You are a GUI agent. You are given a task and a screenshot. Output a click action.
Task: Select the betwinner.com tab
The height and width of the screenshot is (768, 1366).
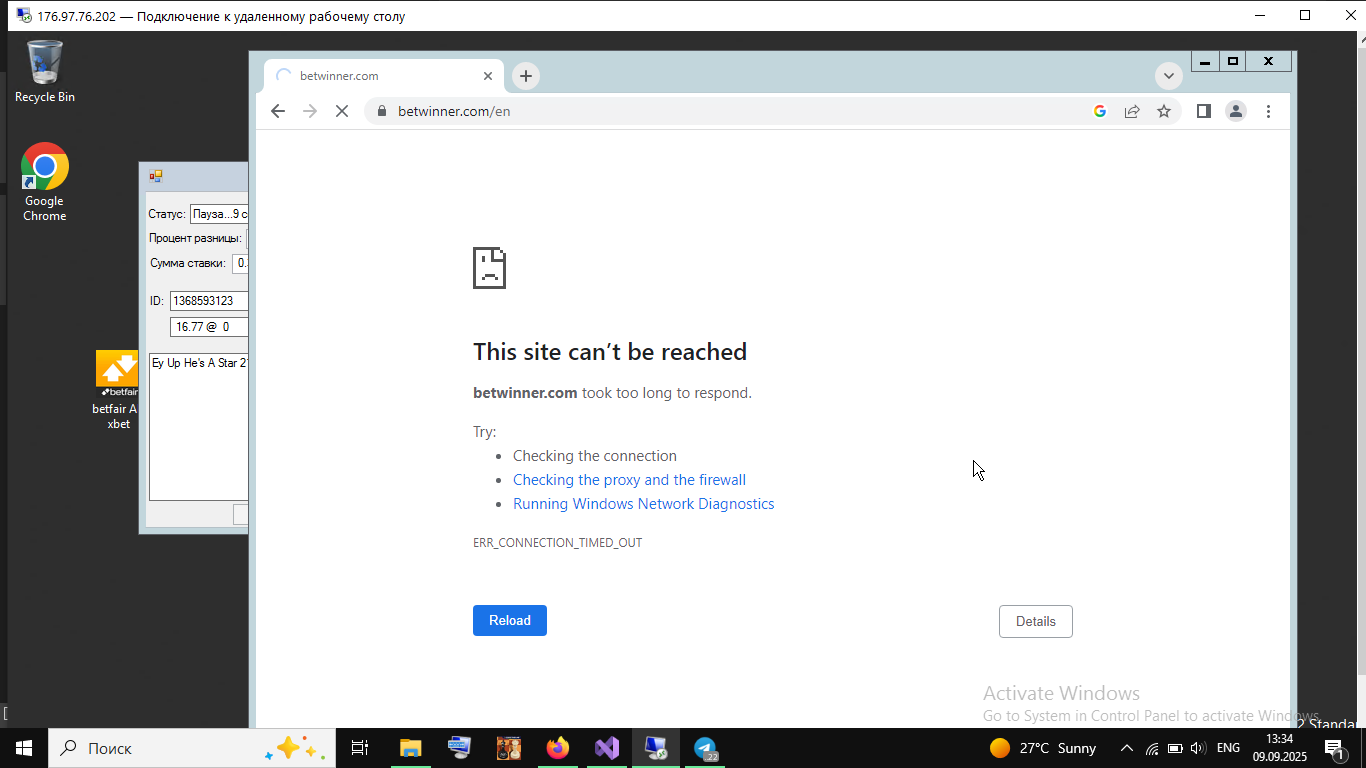point(385,76)
